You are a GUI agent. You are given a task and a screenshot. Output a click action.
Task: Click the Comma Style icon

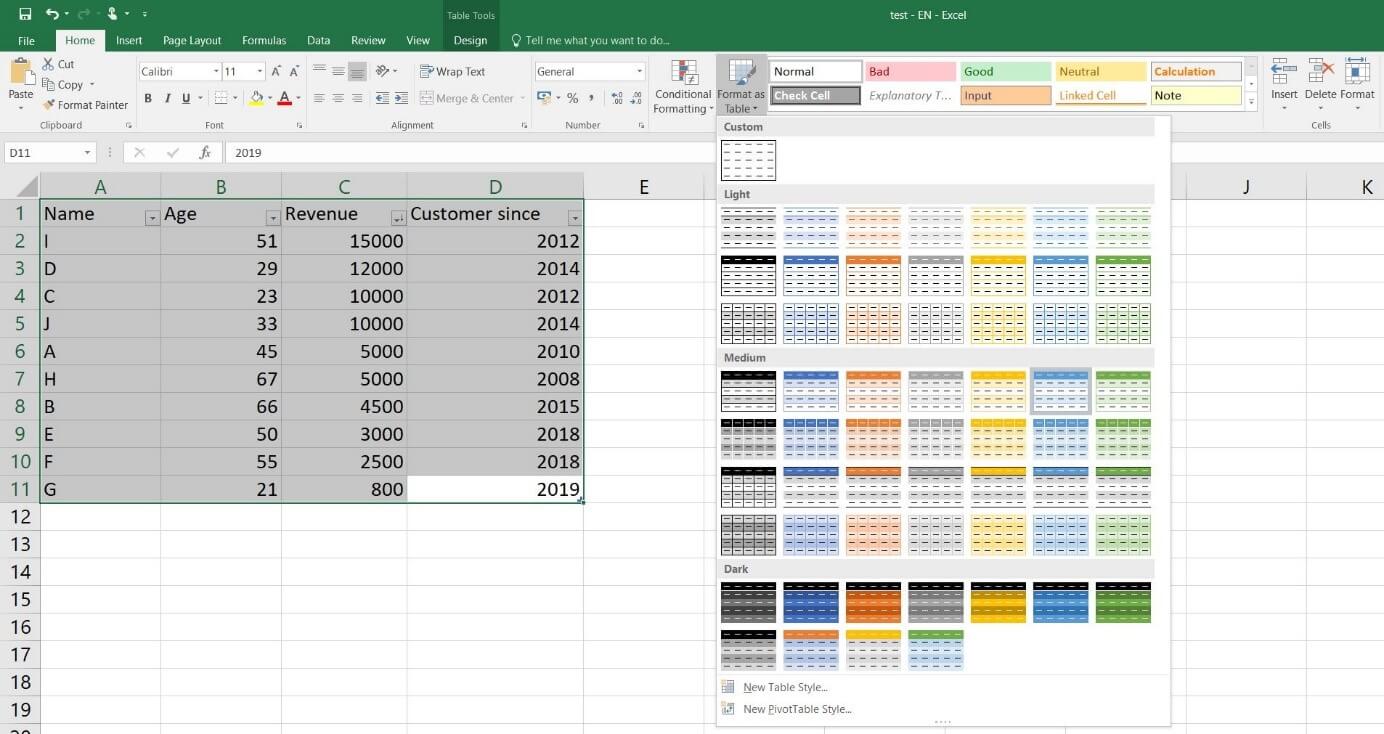(592, 98)
